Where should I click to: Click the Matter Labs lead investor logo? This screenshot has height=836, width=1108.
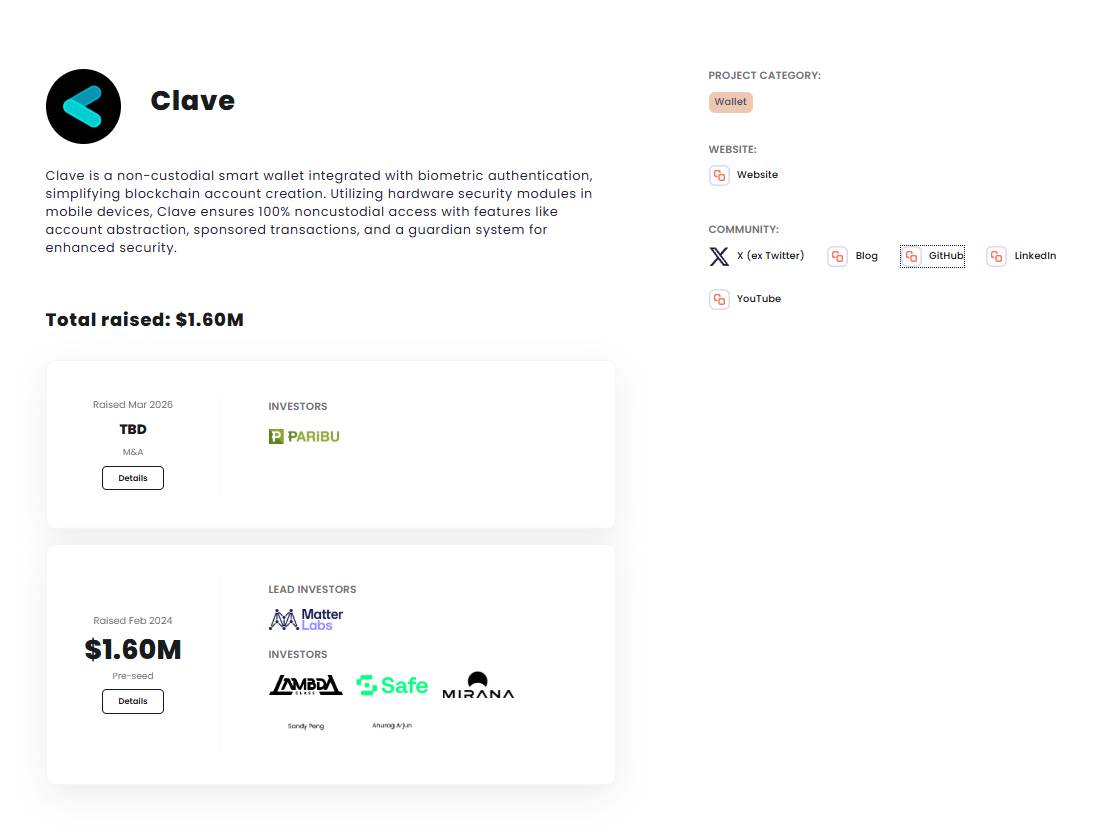[305, 618]
